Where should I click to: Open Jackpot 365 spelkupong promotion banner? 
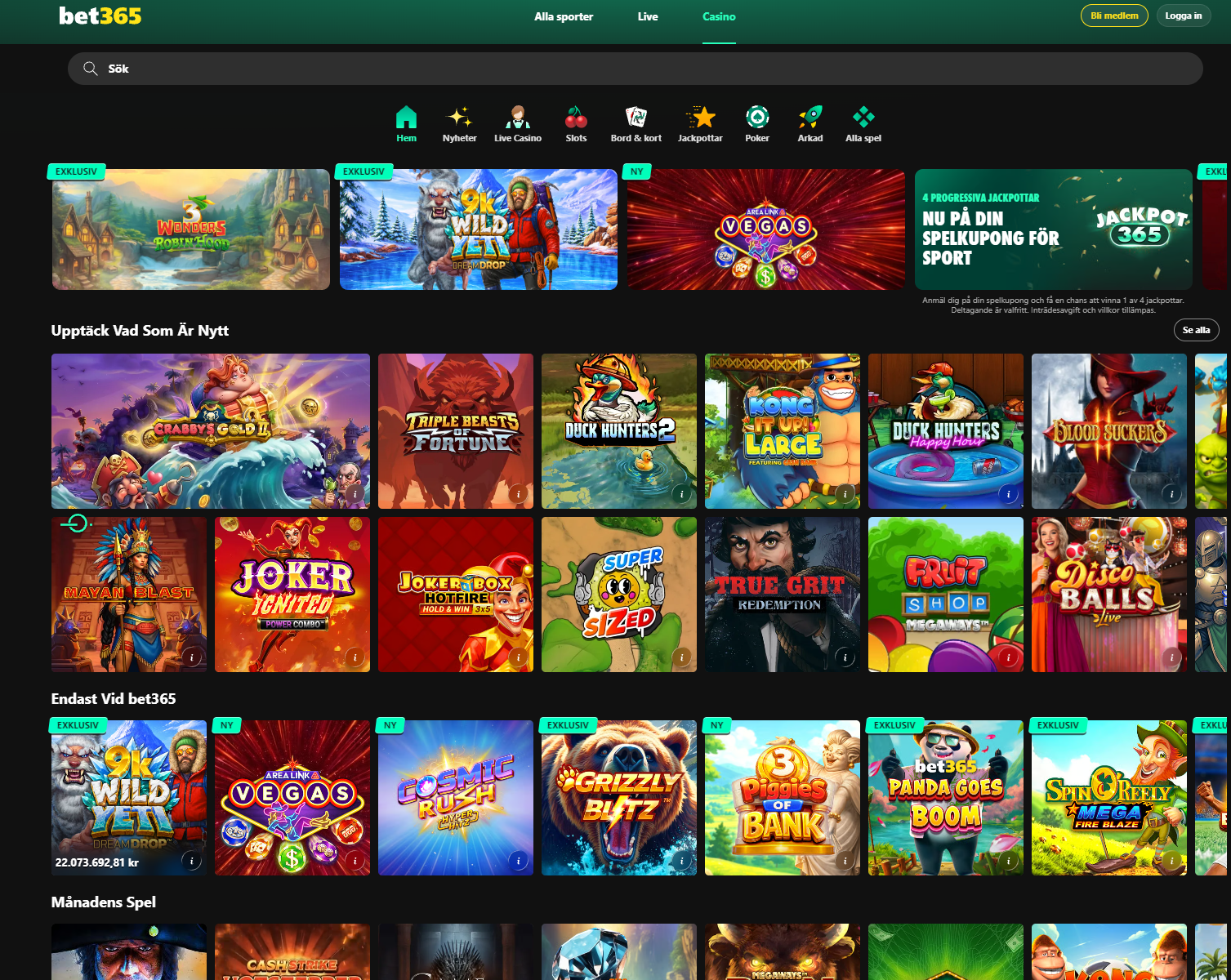1054,229
